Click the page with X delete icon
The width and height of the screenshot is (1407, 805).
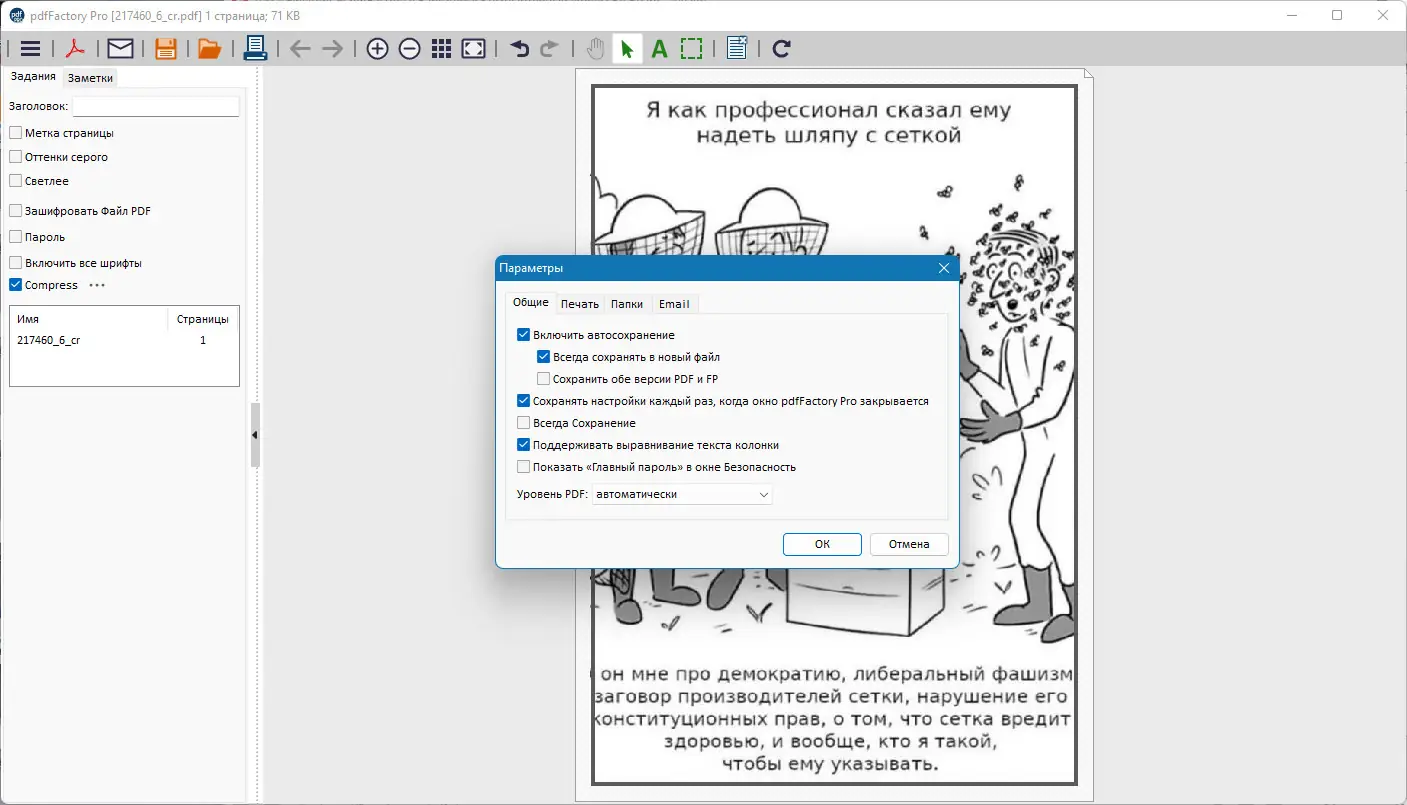(737, 48)
